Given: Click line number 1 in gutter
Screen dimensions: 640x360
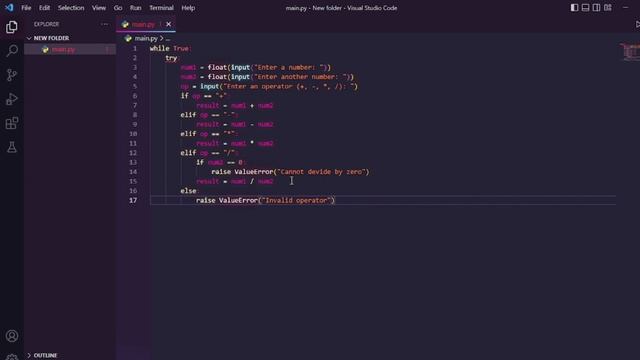Looking at the screenshot, I should (135, 48).
